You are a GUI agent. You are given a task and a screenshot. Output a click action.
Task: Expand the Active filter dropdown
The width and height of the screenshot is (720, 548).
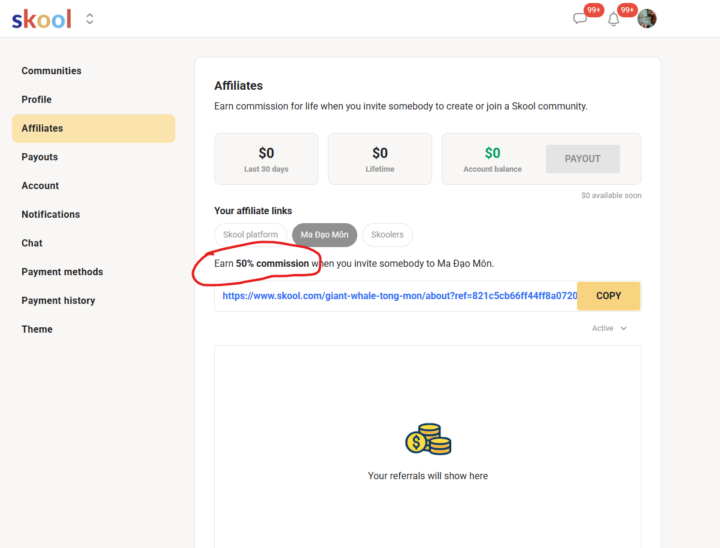[609, 328]
